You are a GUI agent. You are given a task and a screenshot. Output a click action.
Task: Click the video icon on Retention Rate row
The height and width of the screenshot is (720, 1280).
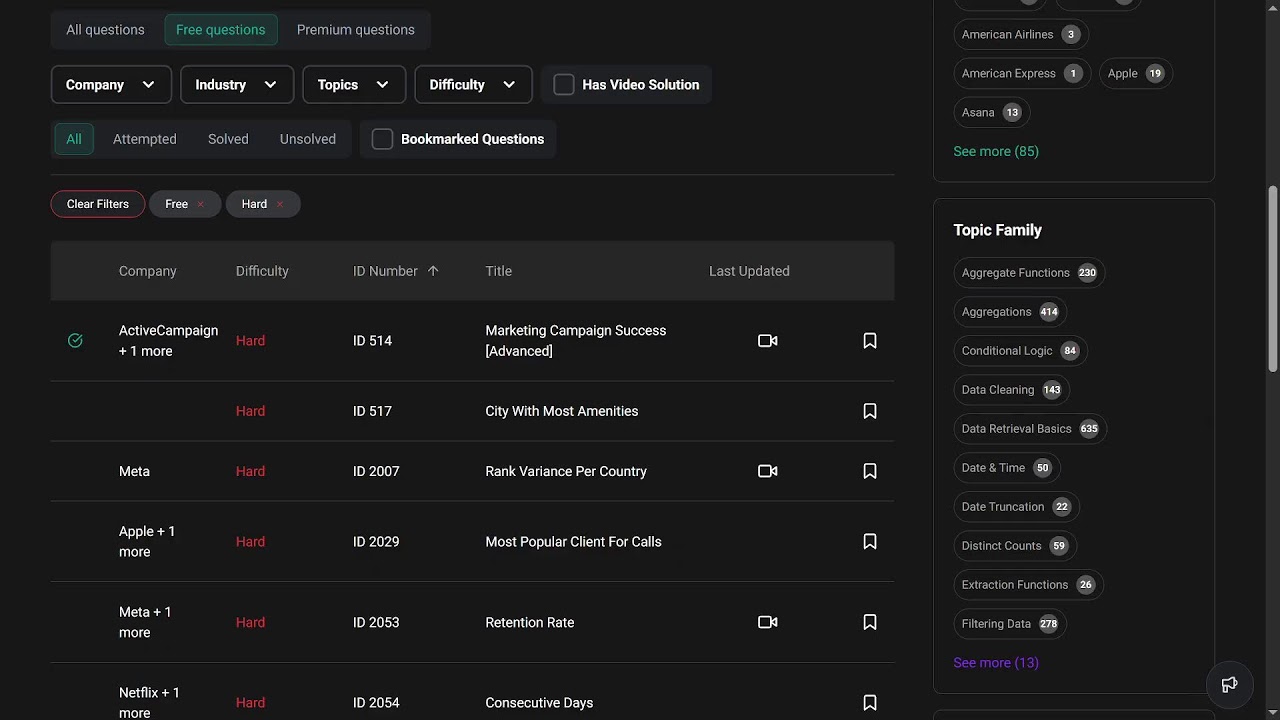coord(767,622)
